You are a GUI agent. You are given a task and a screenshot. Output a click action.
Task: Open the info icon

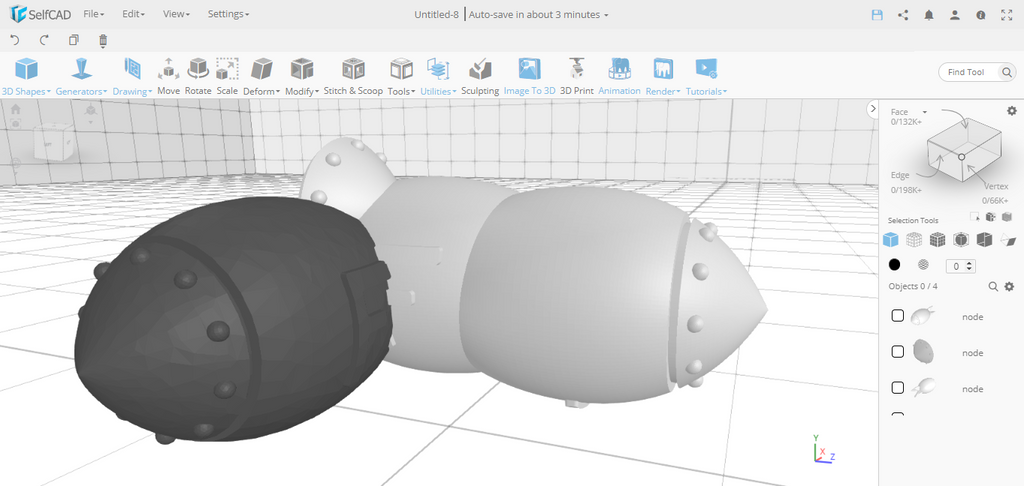click(981, 15)
